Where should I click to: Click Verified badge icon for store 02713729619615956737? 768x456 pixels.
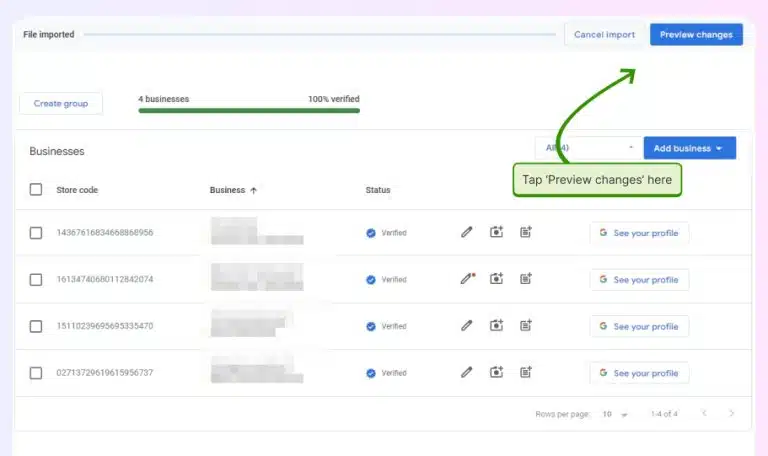(371, 373)
